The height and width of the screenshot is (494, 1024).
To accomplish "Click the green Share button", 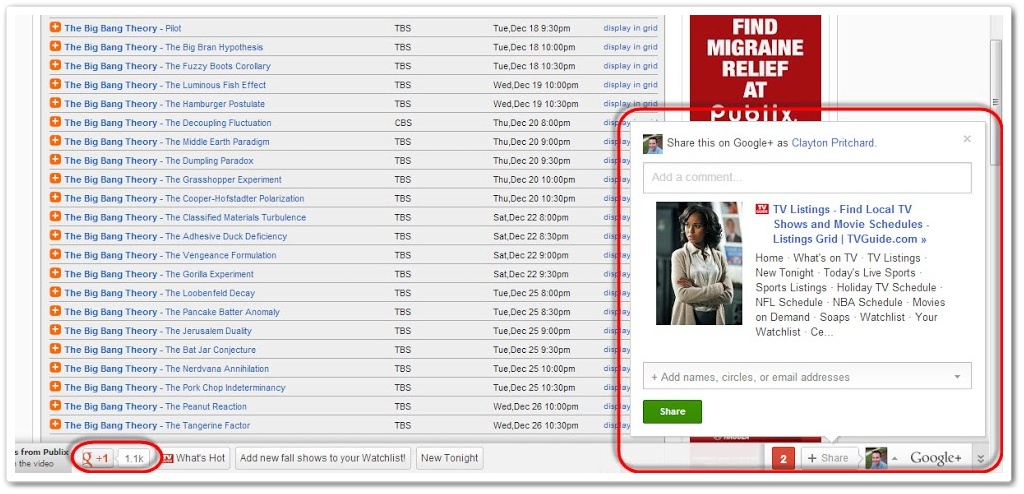I will click(x=672, y=412).
